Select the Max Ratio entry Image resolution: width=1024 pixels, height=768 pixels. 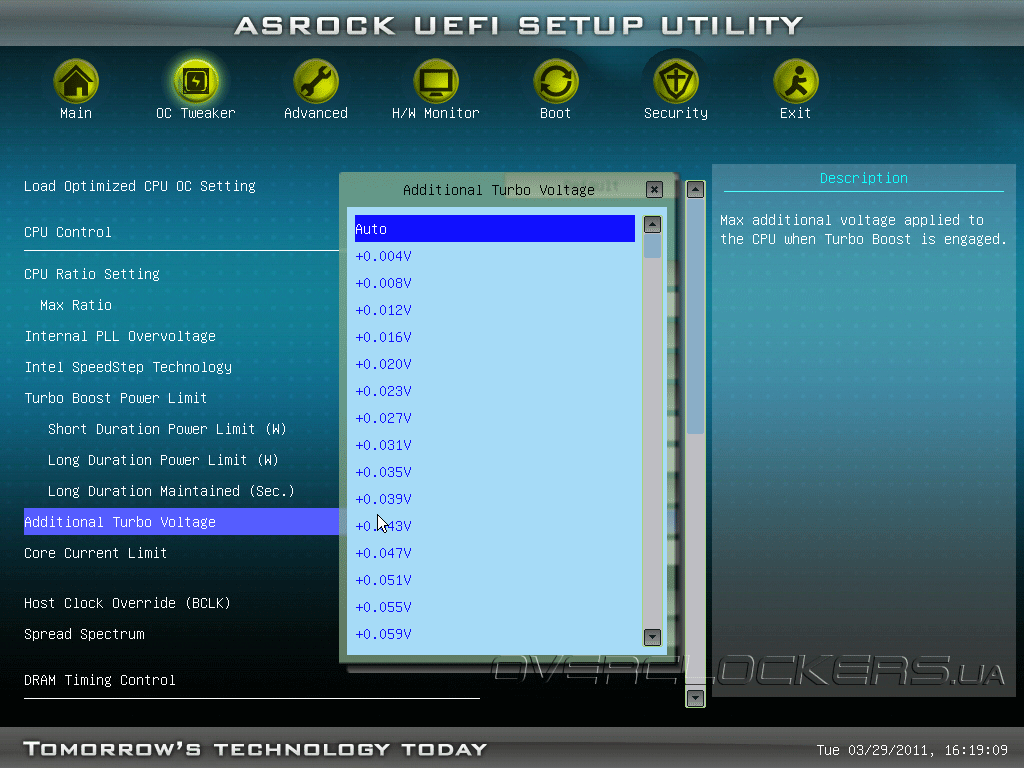76,305
